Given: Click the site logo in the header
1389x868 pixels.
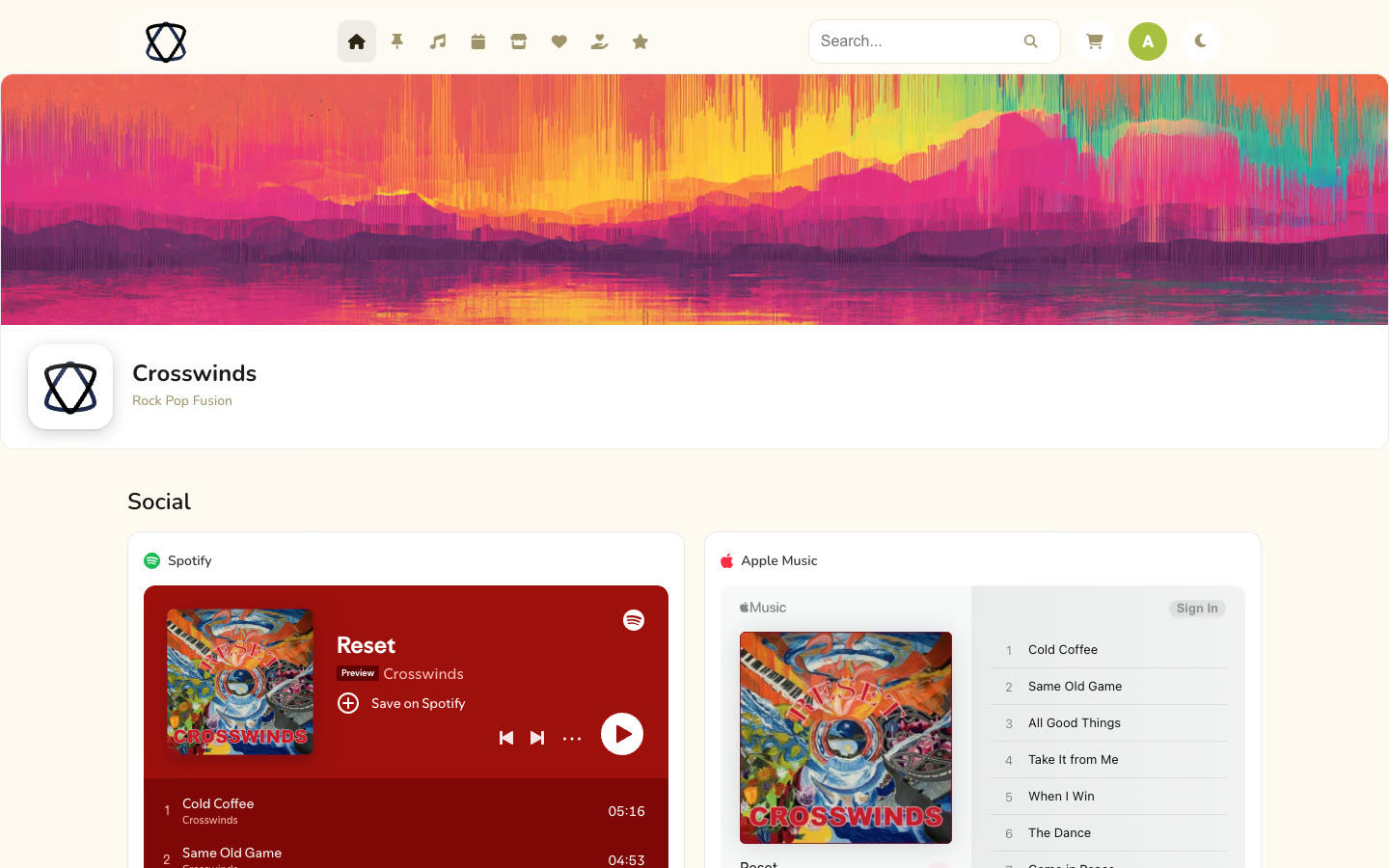Looking at the screenshot, I should coord(166,42).
